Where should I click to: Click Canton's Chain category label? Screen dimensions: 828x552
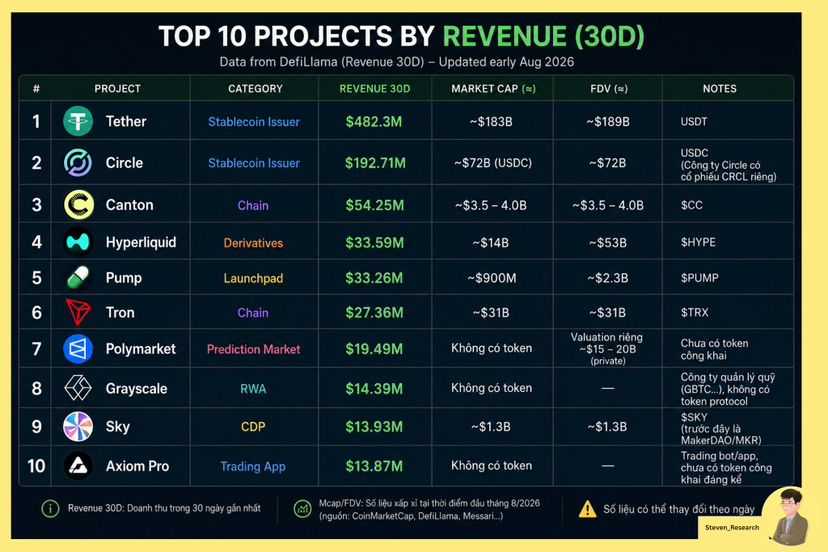[253, 205]
